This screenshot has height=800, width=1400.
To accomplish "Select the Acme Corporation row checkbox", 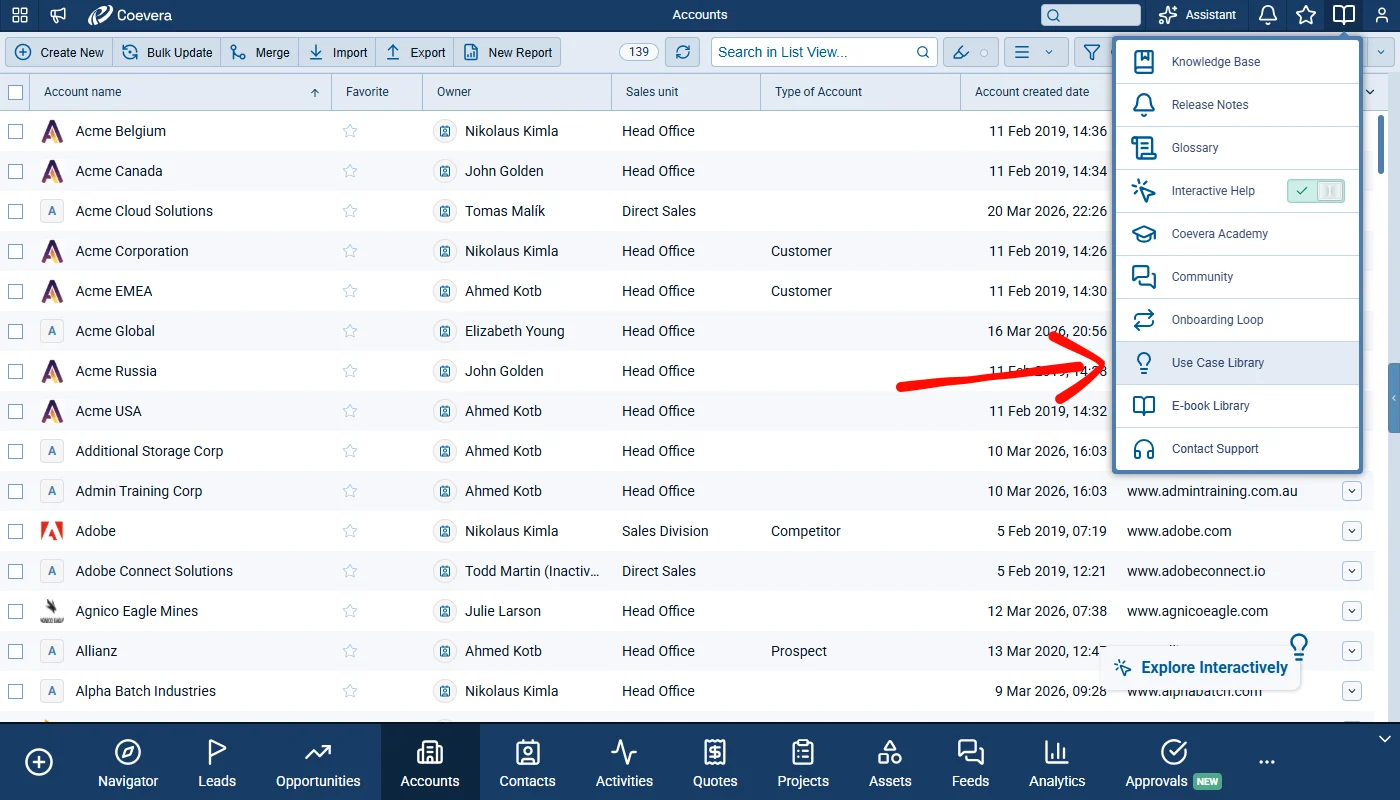I will click(15, 251).
